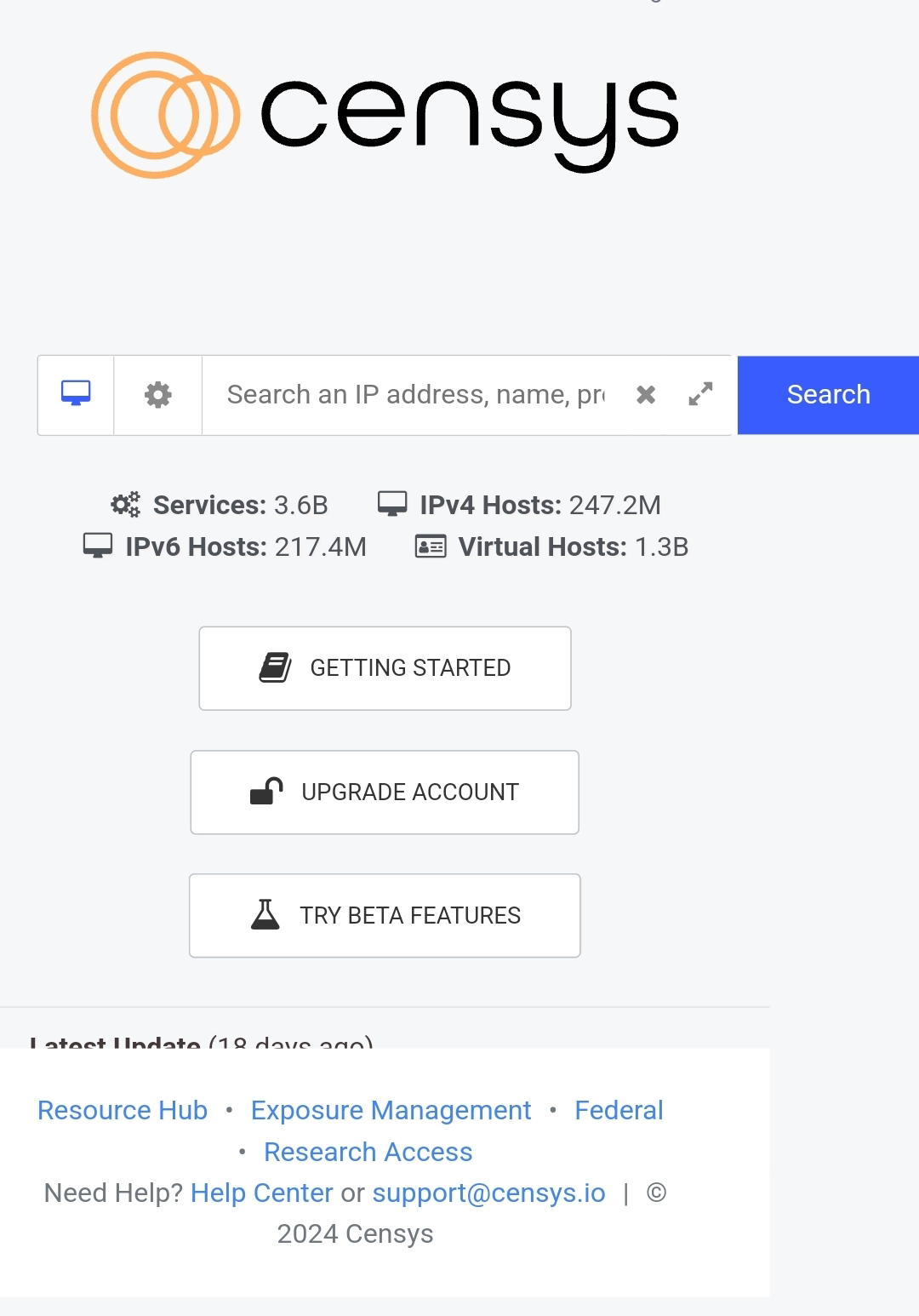Click the support@censys.io email link
919x1316 pixels.
[x=489, y=1193]
